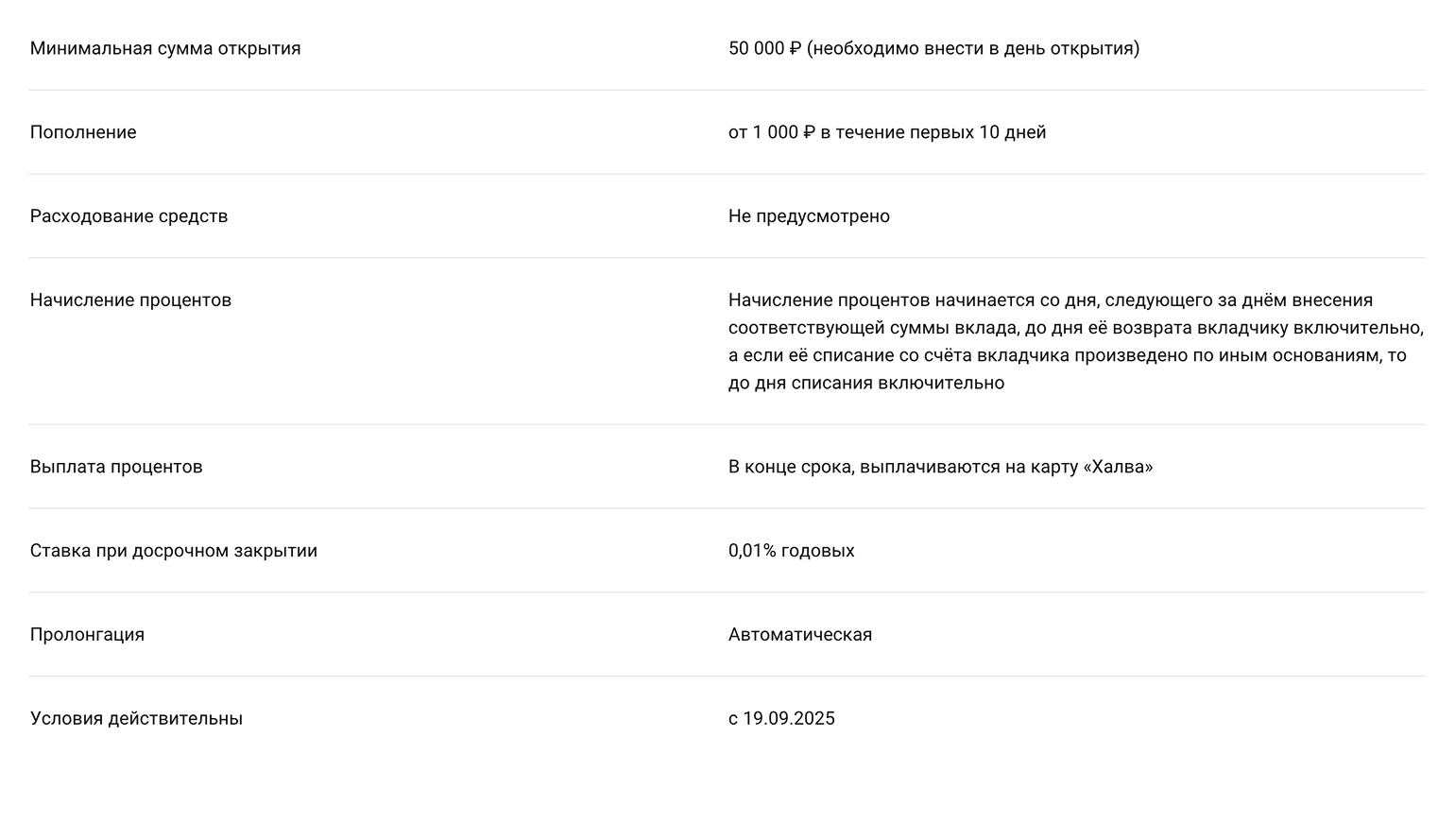Click the "Расходование средств" label
The height and width of the screenshot is (840, 1455).
click(128, 216)
